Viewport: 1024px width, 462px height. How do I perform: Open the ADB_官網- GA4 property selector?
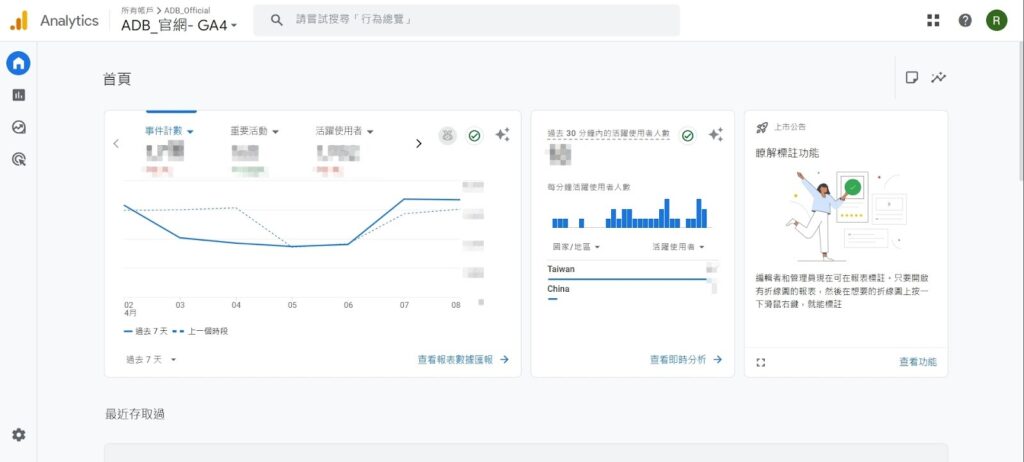(180, 26)
